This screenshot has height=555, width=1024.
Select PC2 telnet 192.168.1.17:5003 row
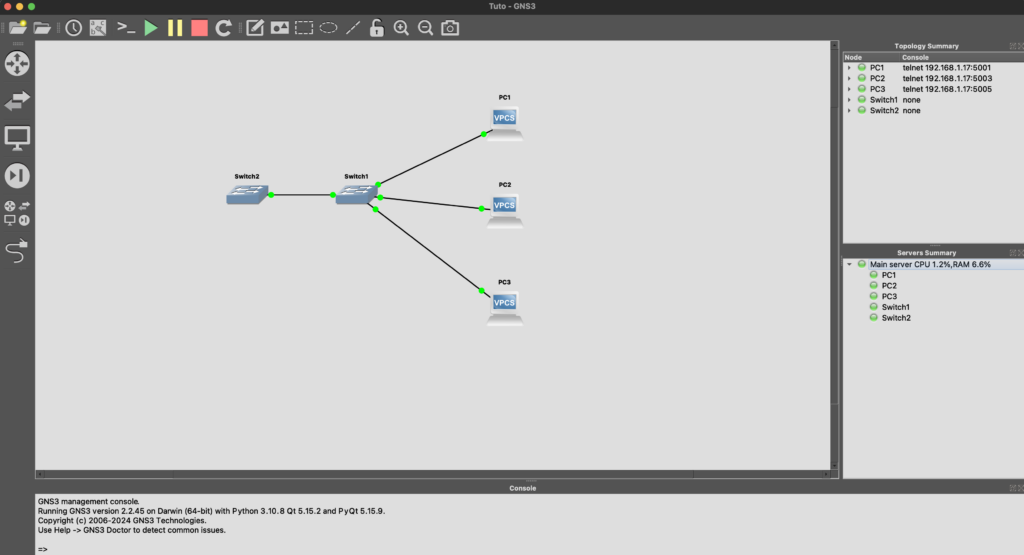coord(934,78)
